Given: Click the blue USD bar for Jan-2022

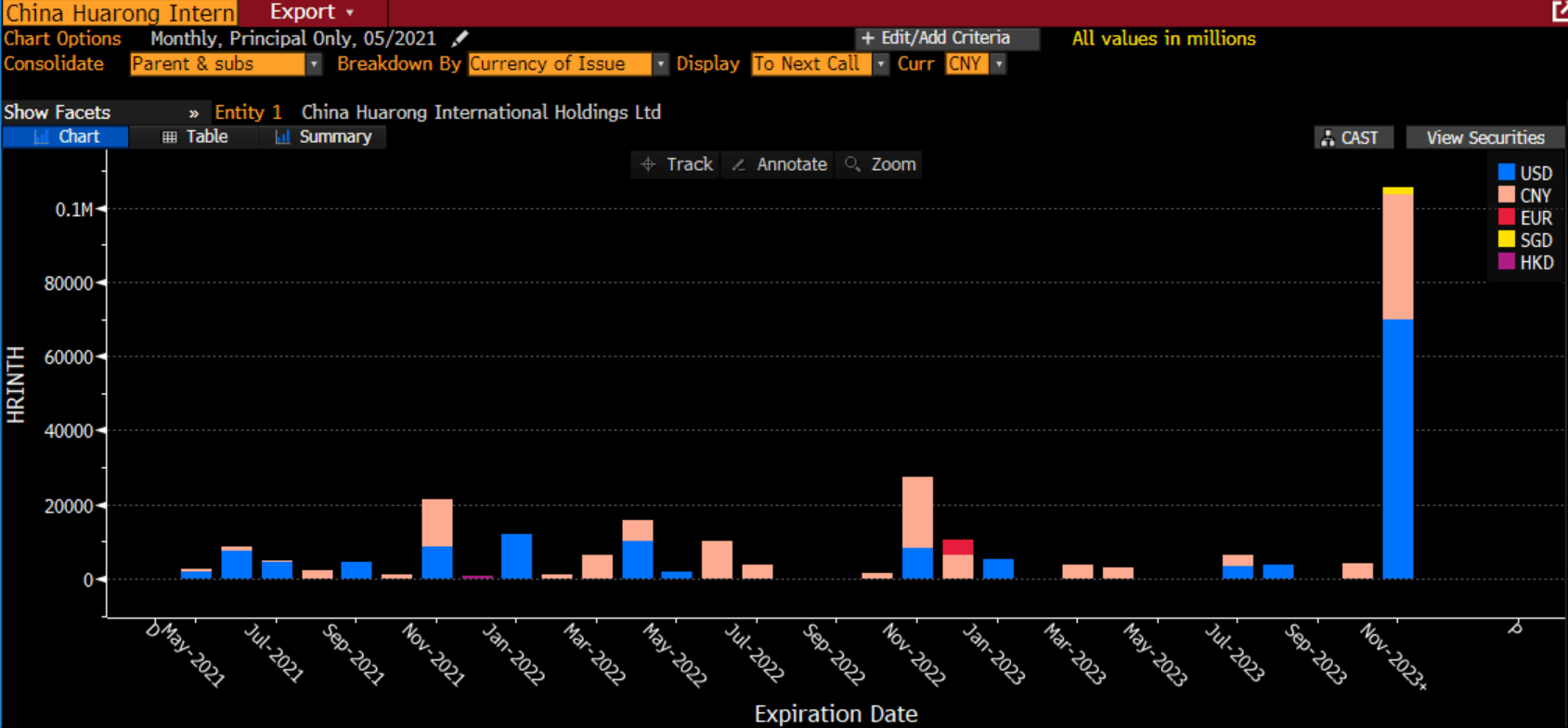Looking at the screenshot, I should [516, 556].
